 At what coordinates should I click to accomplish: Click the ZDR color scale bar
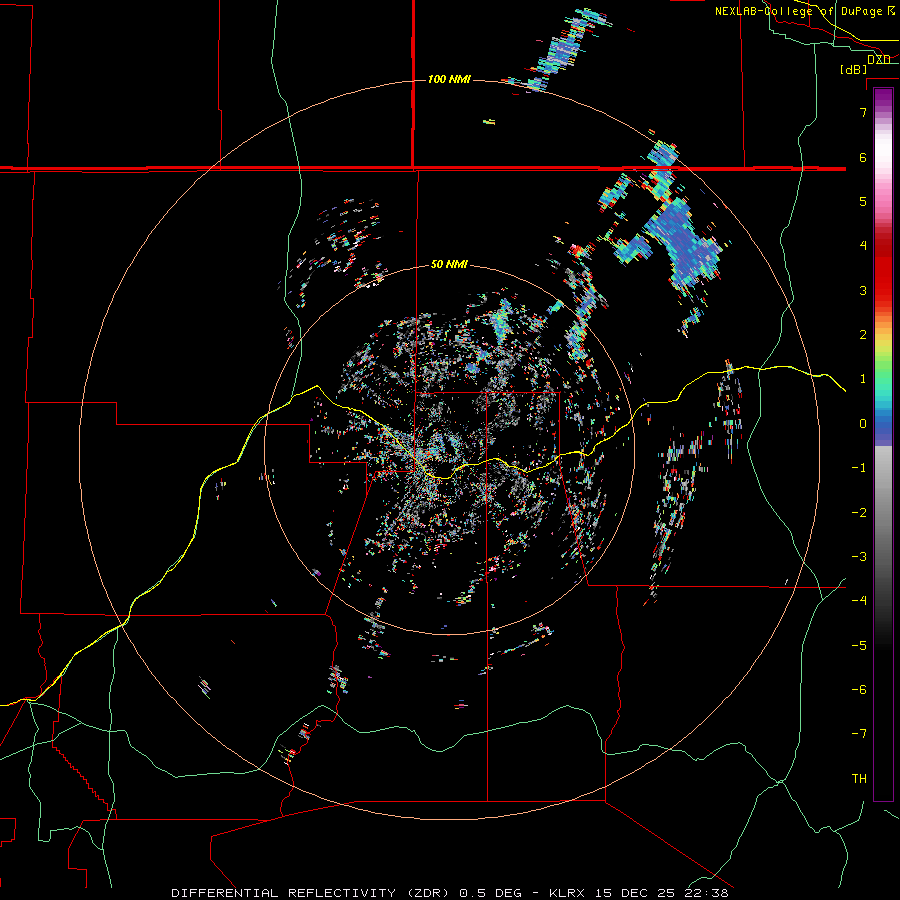pyautogui.click(x=883, y=444)
